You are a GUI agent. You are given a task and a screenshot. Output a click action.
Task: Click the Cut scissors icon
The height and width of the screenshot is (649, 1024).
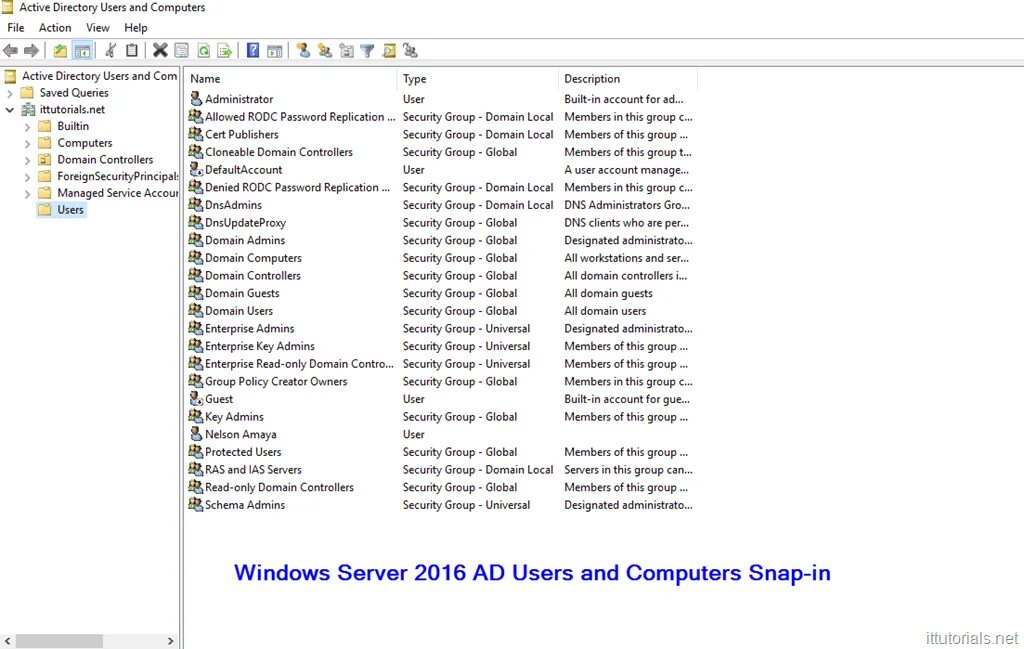(x=110, y=50)
